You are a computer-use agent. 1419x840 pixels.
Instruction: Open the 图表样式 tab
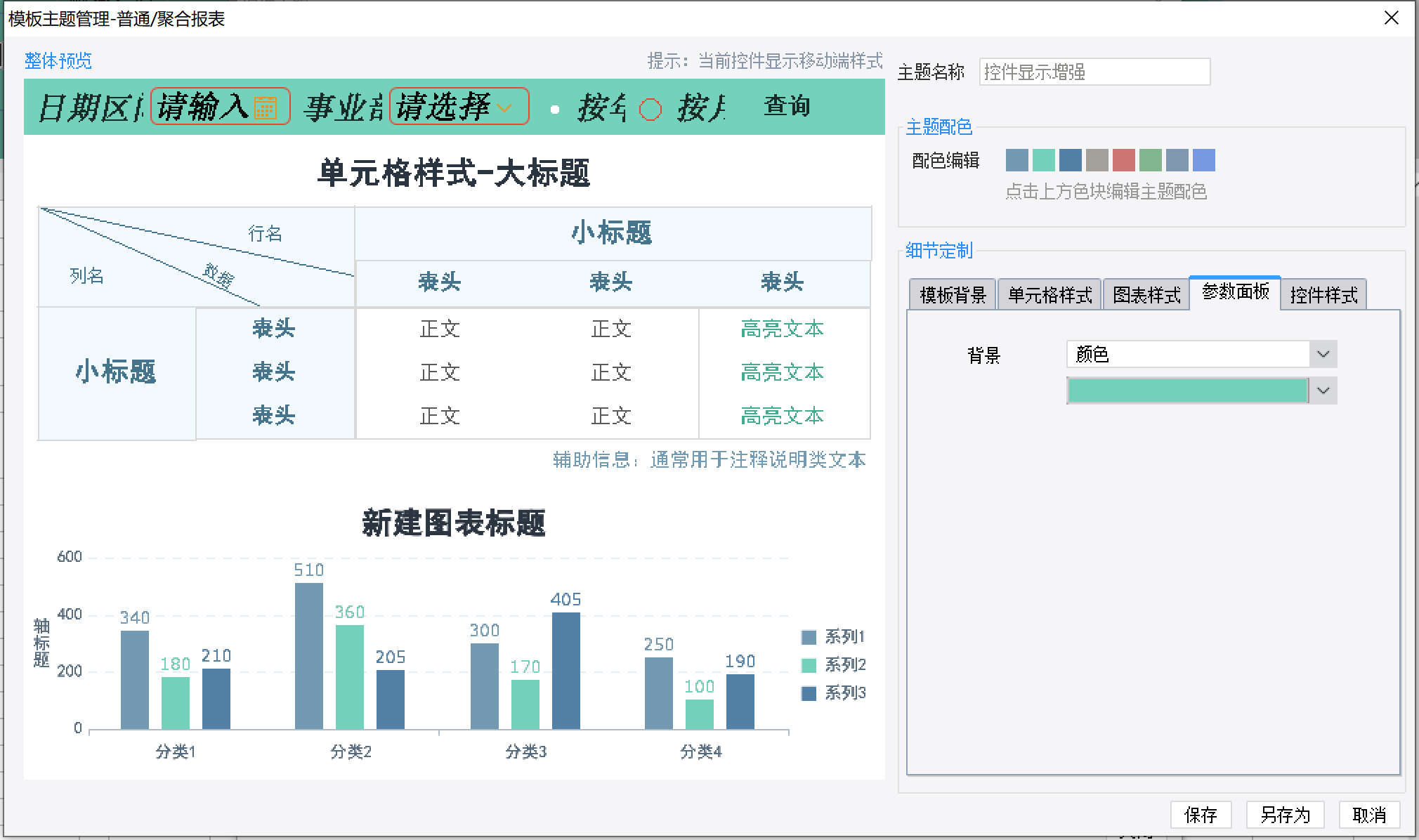[1146, 295]
